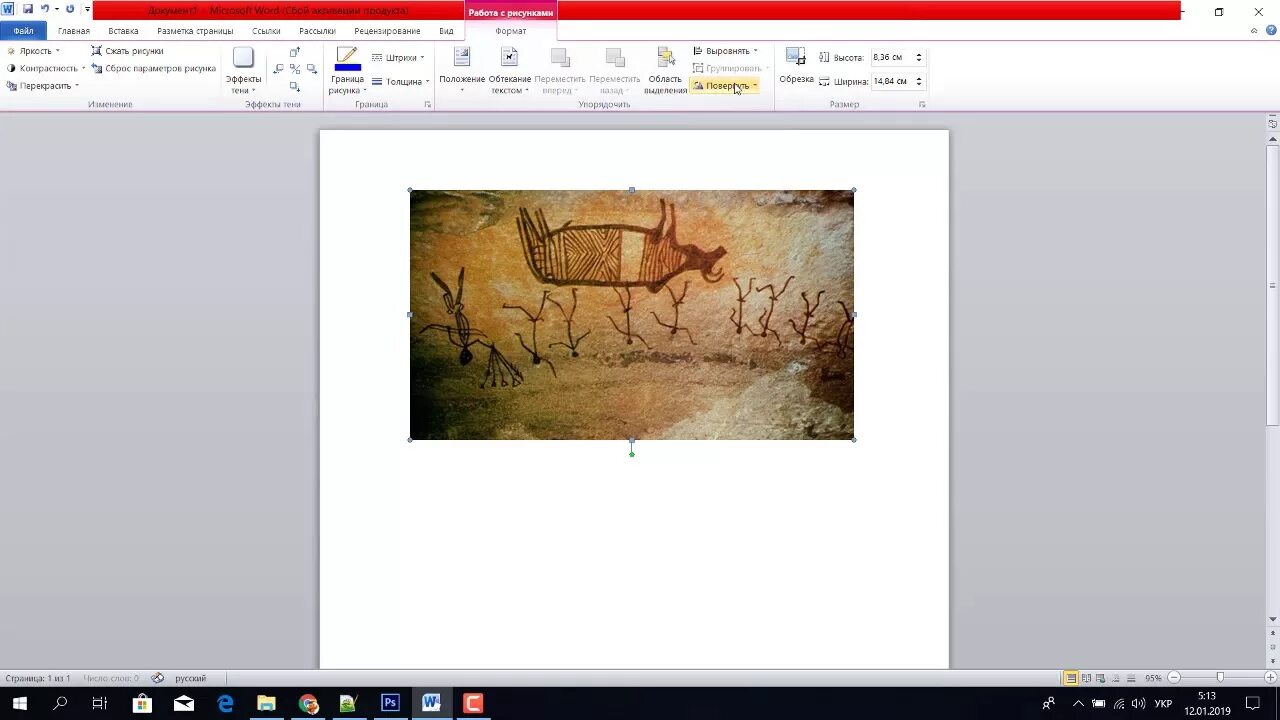The image size is (1280, 720).
Task: Switch to the Рецензирование tab
Action: [387, 31]
